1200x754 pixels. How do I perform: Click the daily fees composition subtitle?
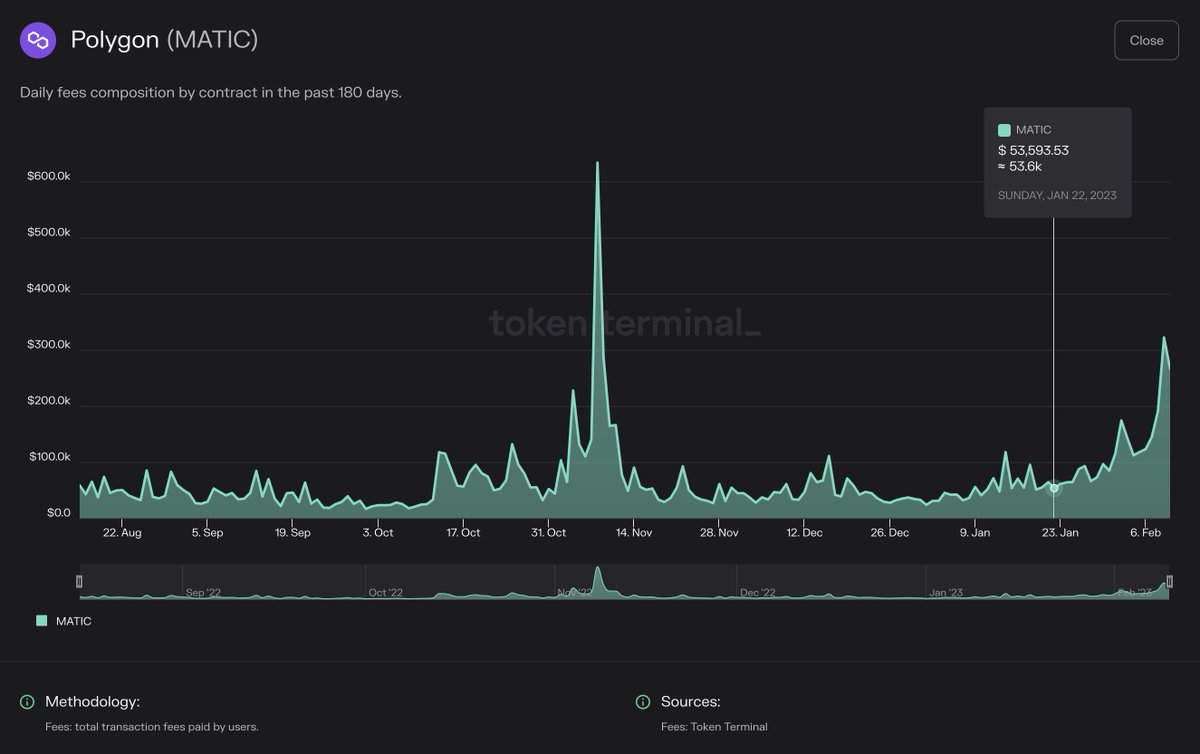211,93
